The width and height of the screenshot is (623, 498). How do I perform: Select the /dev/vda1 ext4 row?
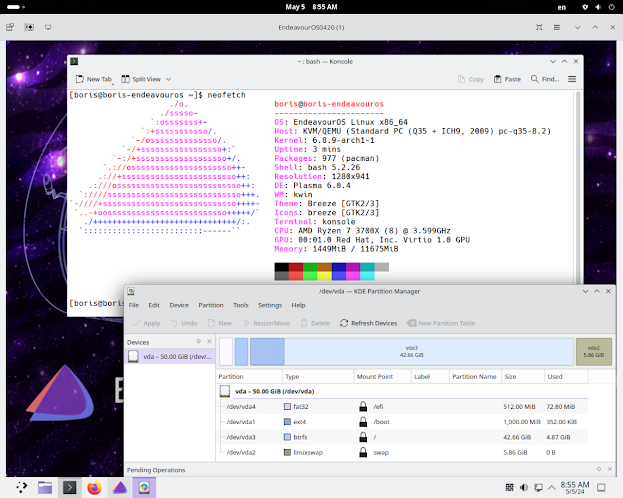pos(403,422)
